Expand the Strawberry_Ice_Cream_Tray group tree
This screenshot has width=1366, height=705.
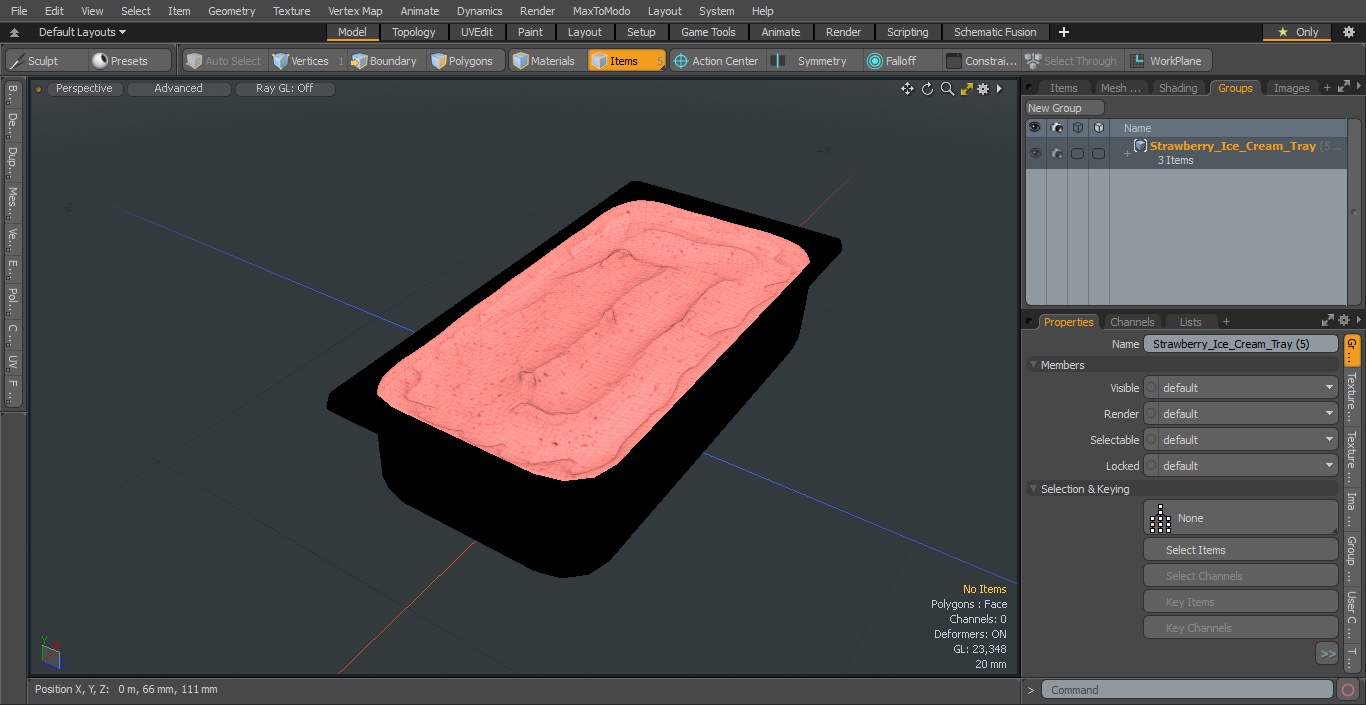(x=1127, y=153)
